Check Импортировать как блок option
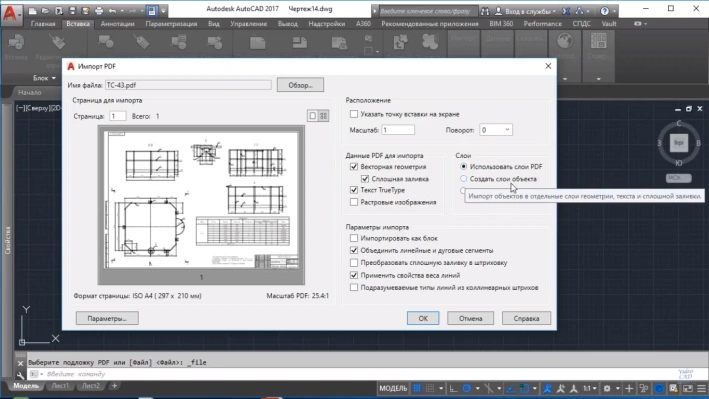Screen dimensions: 709x399 point(354,238)
